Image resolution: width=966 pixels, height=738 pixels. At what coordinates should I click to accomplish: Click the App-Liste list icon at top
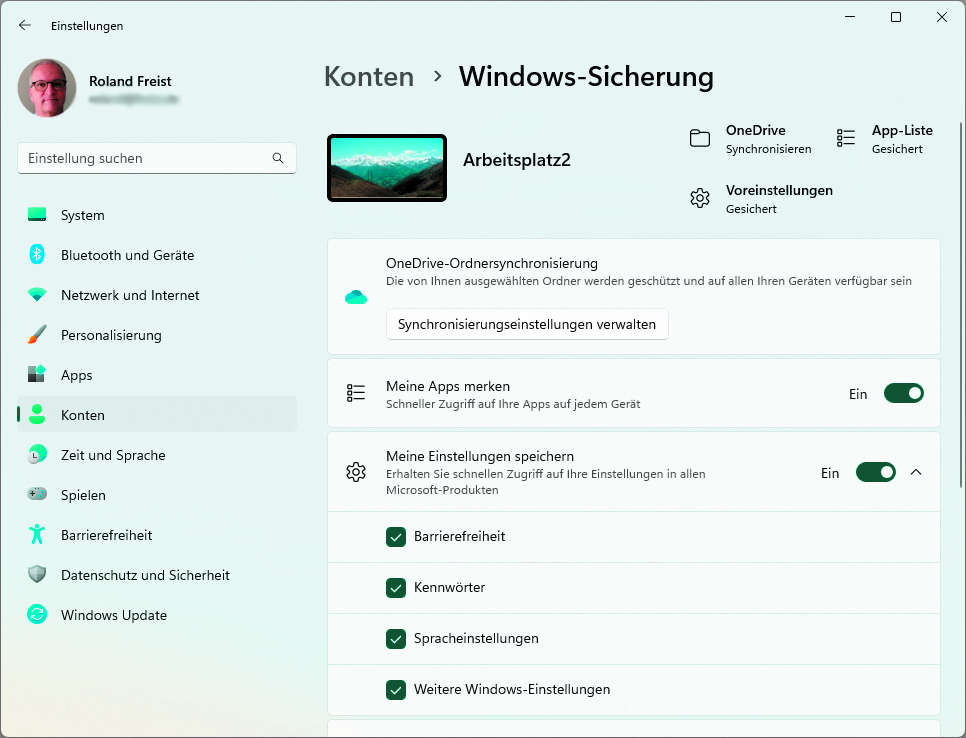[x=846, y=138]
